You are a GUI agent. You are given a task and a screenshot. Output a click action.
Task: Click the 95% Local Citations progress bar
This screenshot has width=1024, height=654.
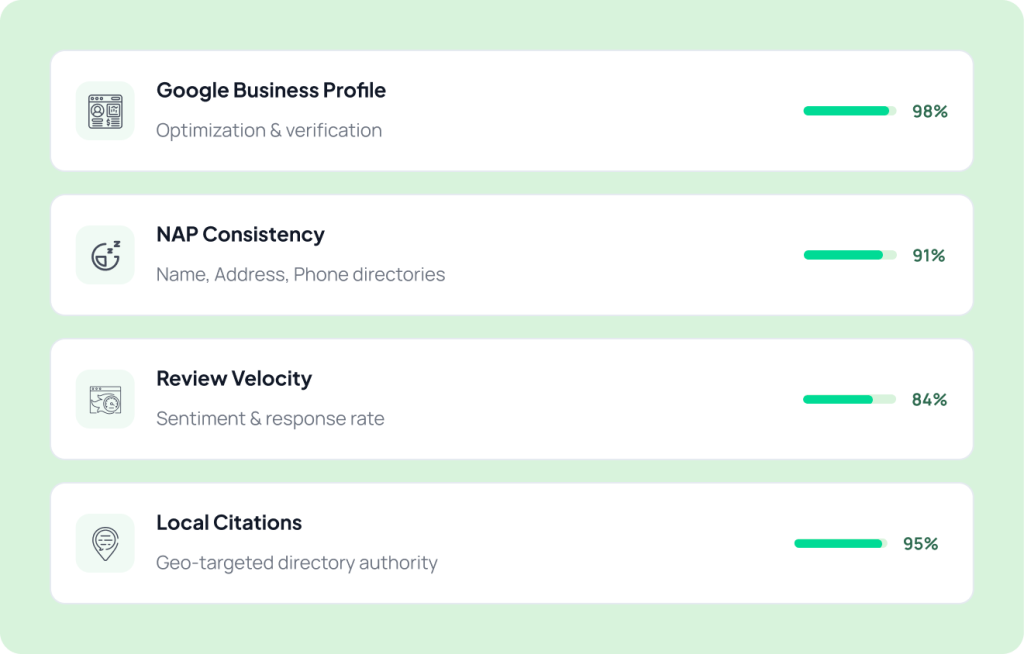click(840, 544)
